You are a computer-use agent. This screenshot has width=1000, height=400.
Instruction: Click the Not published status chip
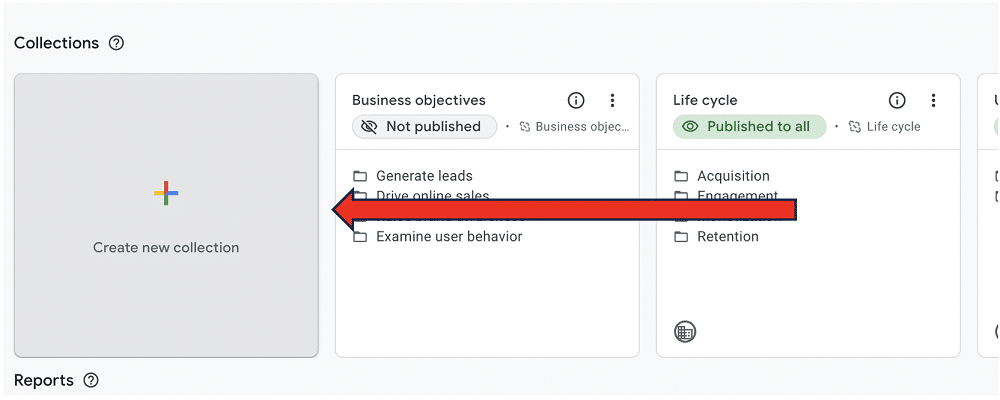coord(424,126)
